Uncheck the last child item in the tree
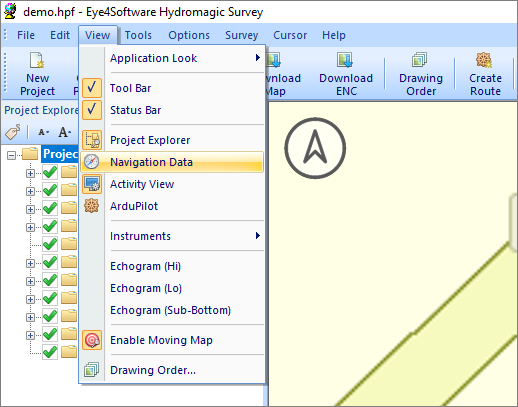Screen dimensions: 518x407 [50, 352]
